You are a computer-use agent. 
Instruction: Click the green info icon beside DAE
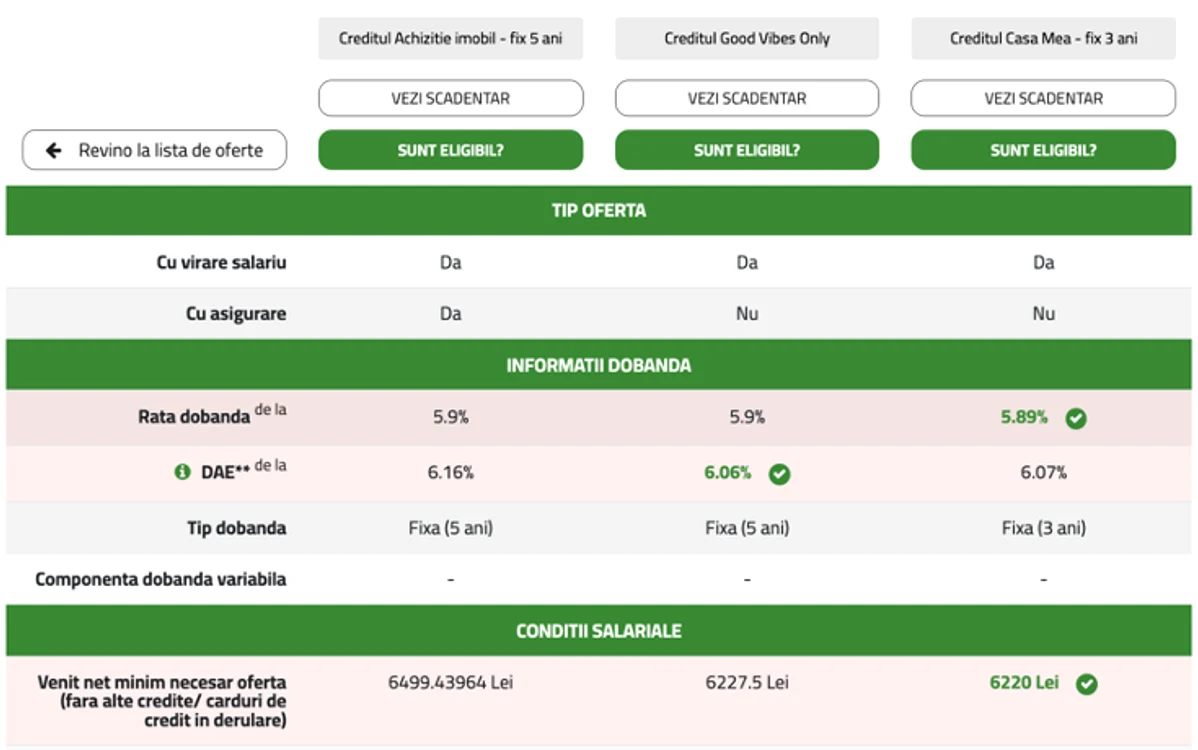click(182, 472)
